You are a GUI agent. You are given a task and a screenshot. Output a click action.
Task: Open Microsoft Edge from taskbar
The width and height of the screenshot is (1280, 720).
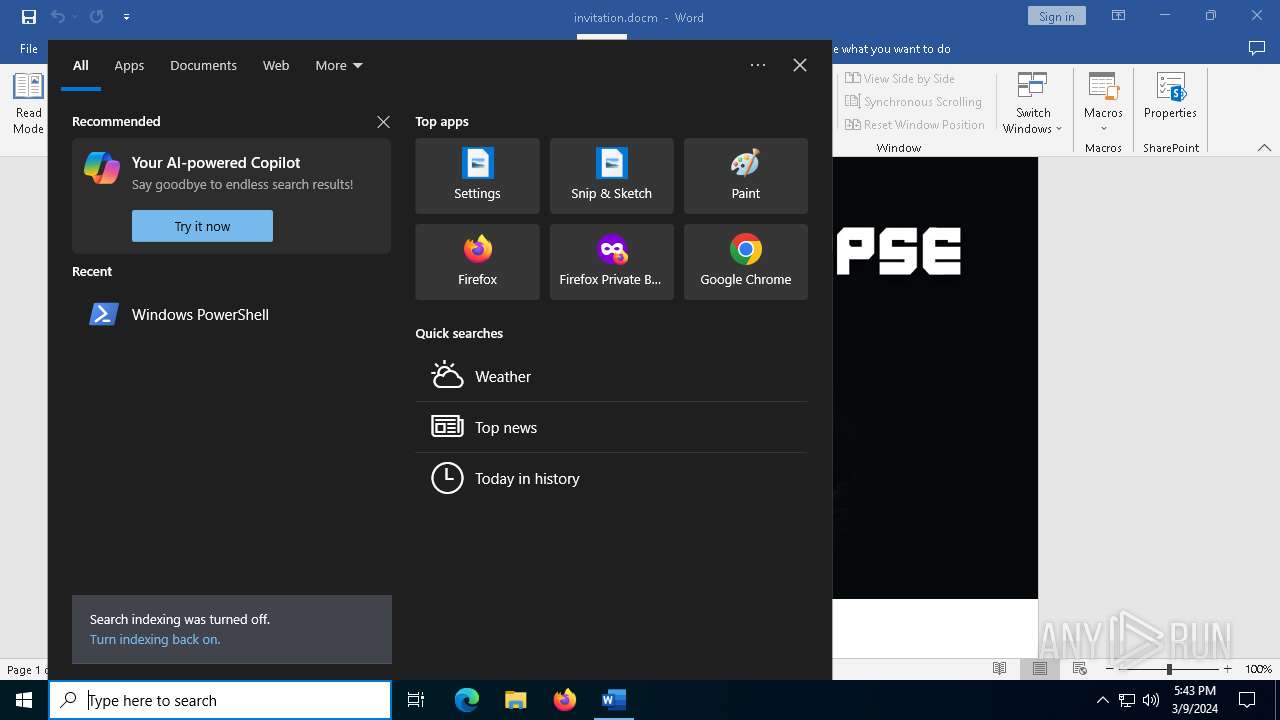tap(467, 700)
